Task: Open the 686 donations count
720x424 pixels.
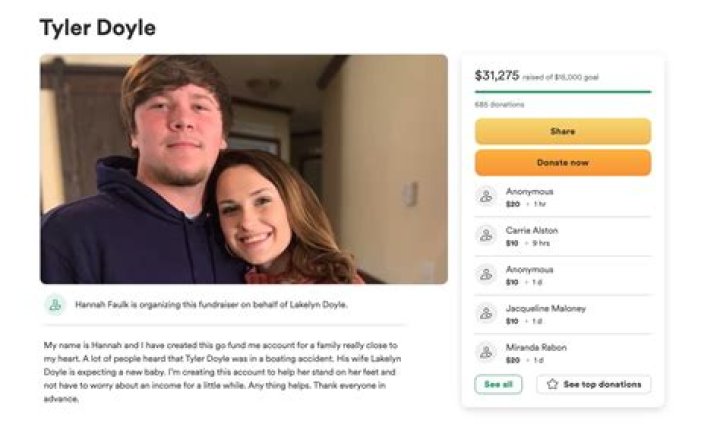Action: coord(499,104)
